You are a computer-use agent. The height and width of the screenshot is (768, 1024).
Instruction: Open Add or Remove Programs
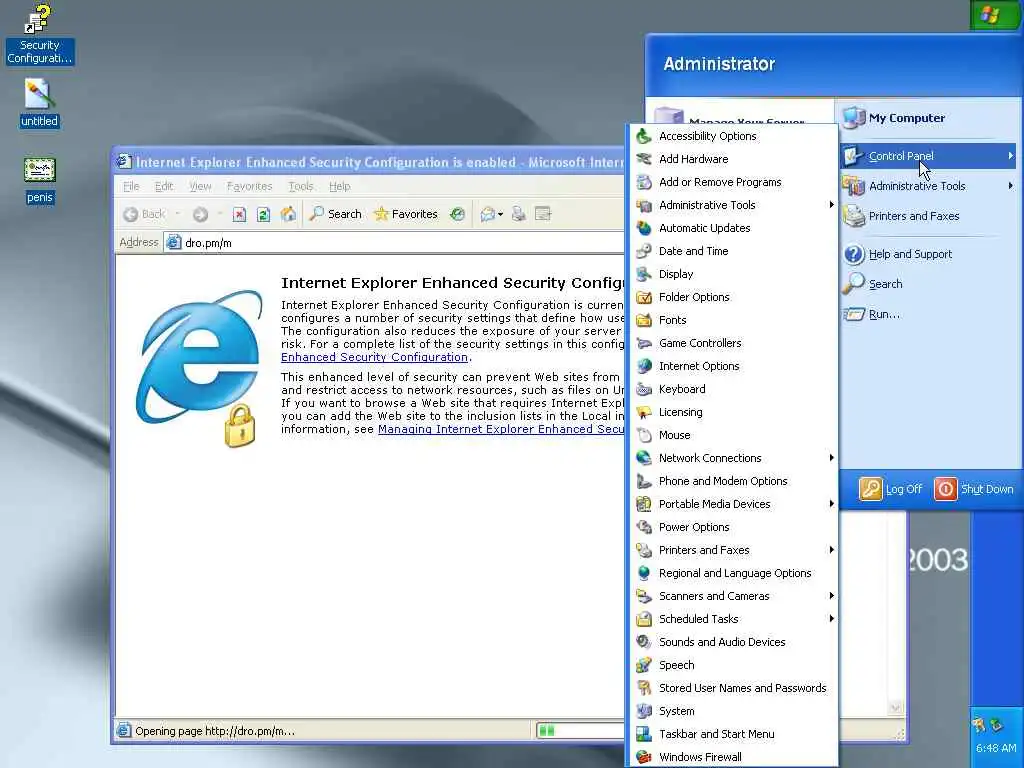(x=732, y=182)
